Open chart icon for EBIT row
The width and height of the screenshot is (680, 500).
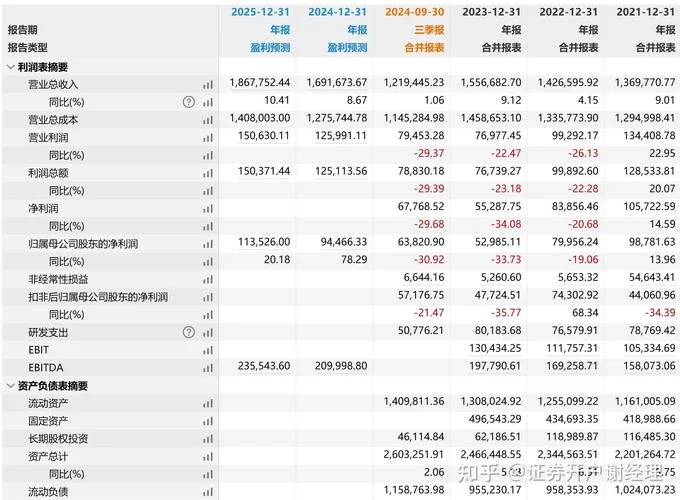[208, 350]
